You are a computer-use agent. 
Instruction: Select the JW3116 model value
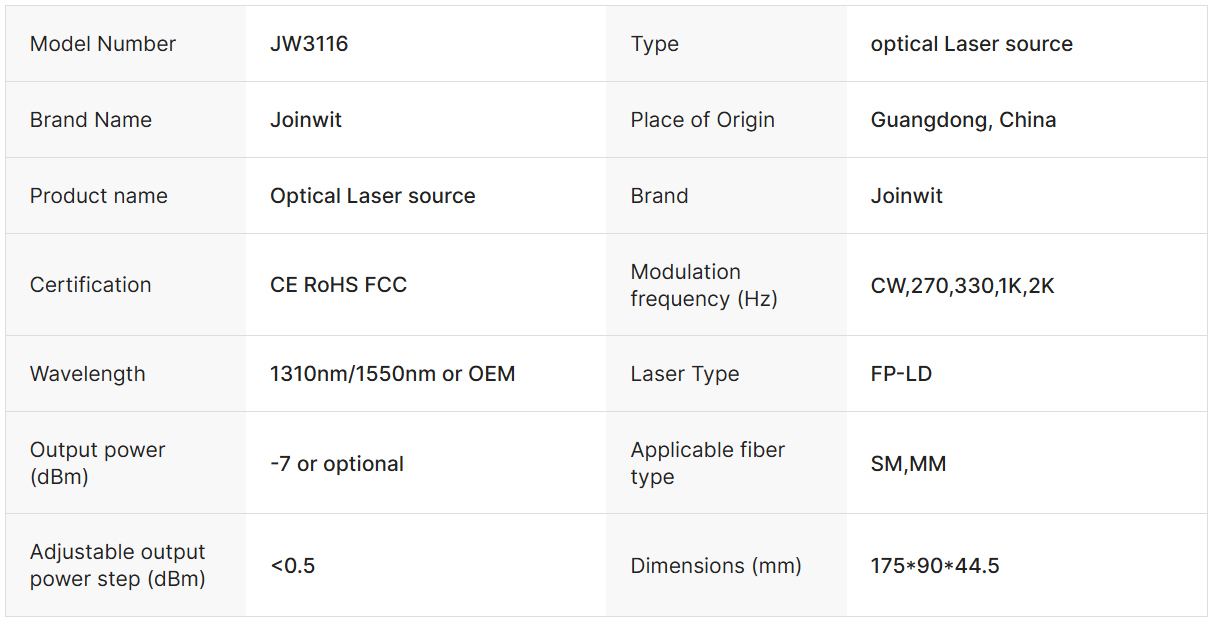309,44
